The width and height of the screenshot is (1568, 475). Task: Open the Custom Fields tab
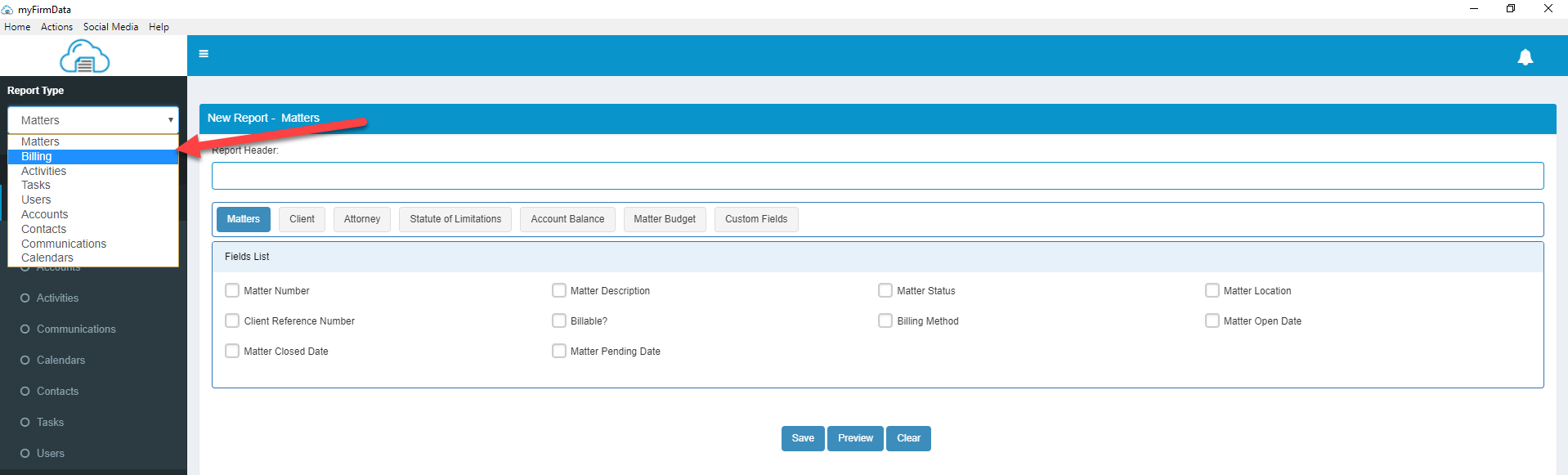(756, 219)
